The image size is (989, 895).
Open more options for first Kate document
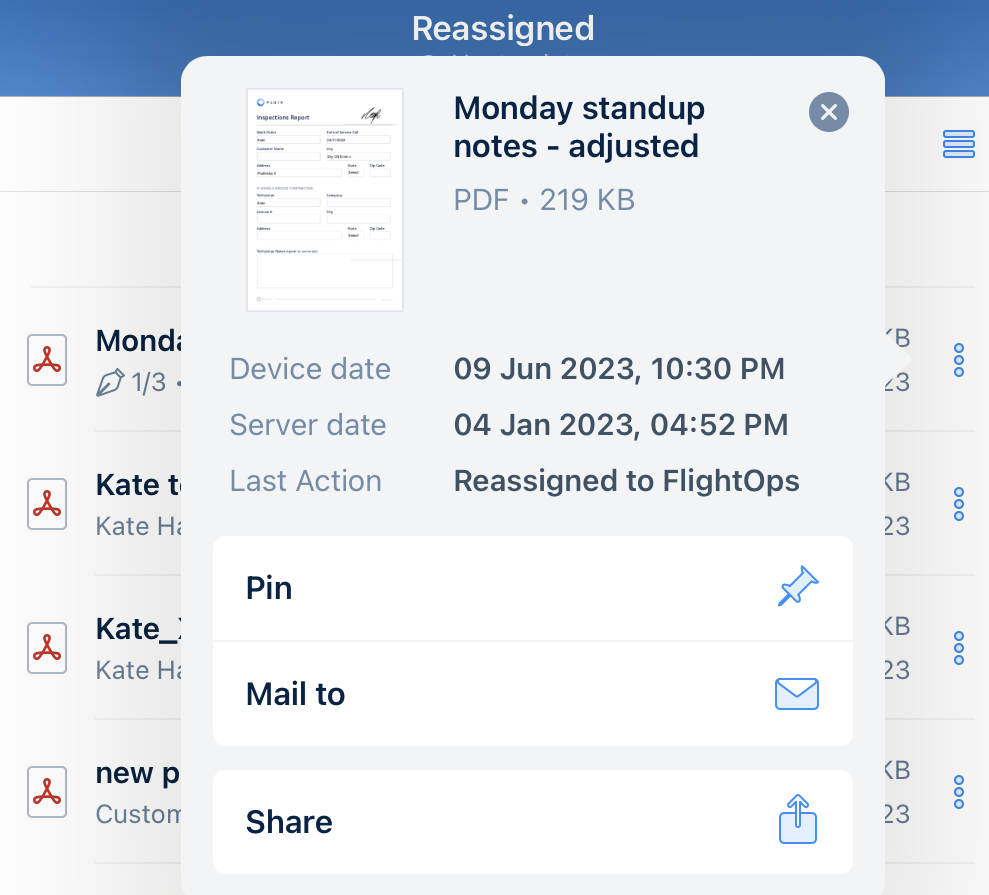click(x=958, y=504)
